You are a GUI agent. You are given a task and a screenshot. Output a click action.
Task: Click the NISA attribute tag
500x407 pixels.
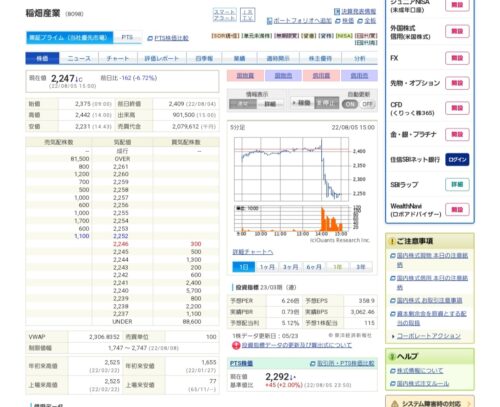click(344, 36)
